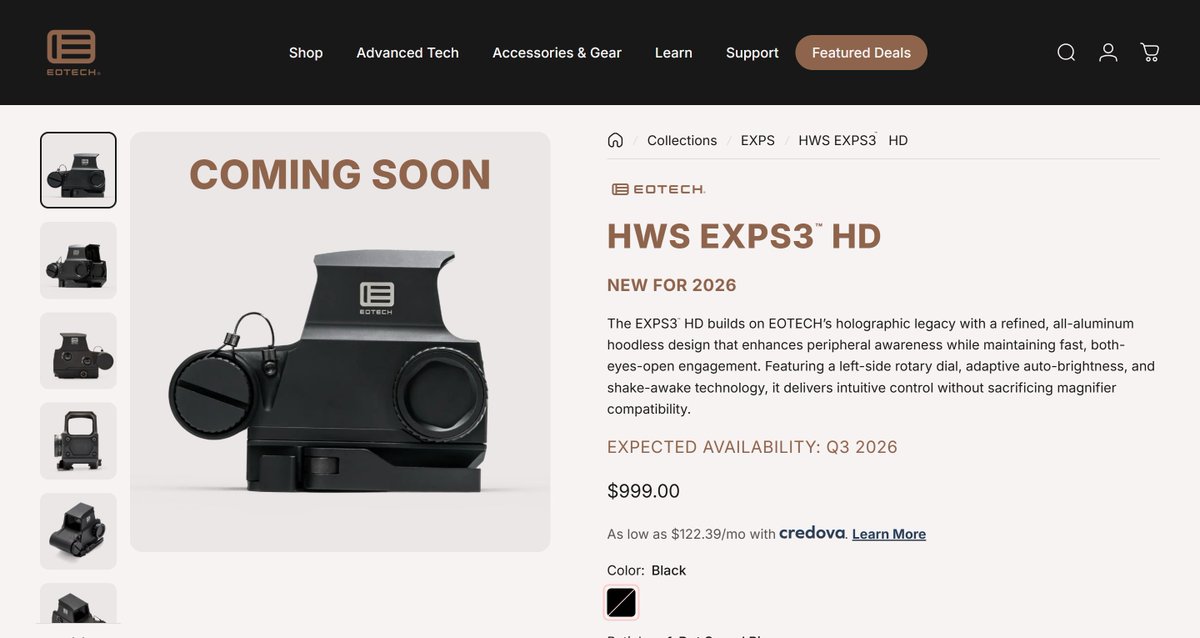Screen dimensions: 1200x638
Task: Click the As low as $122.39/mo text
Action: pos(691,534)
